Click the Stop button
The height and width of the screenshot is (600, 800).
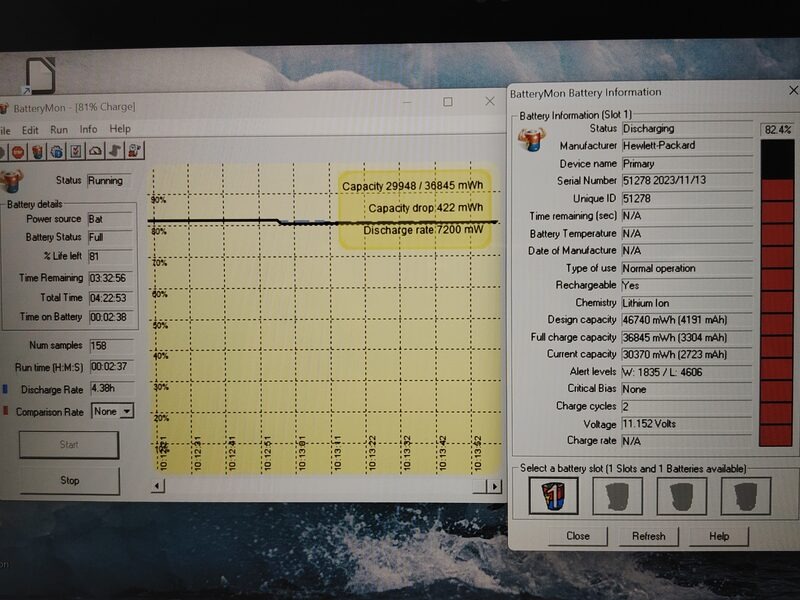coord(69,480)
